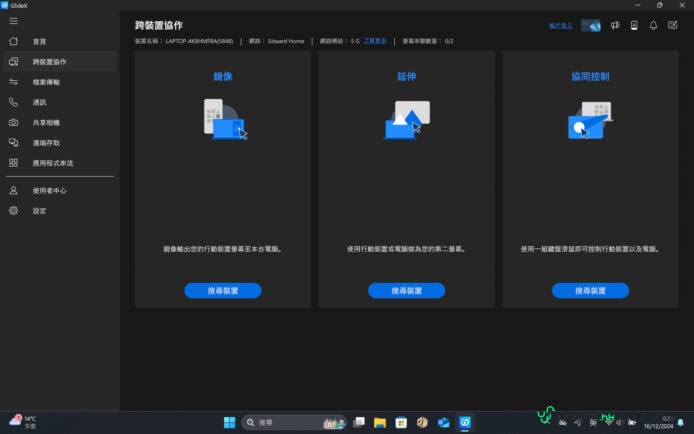Open the 了解更多 learn more link

coord(375,42)
